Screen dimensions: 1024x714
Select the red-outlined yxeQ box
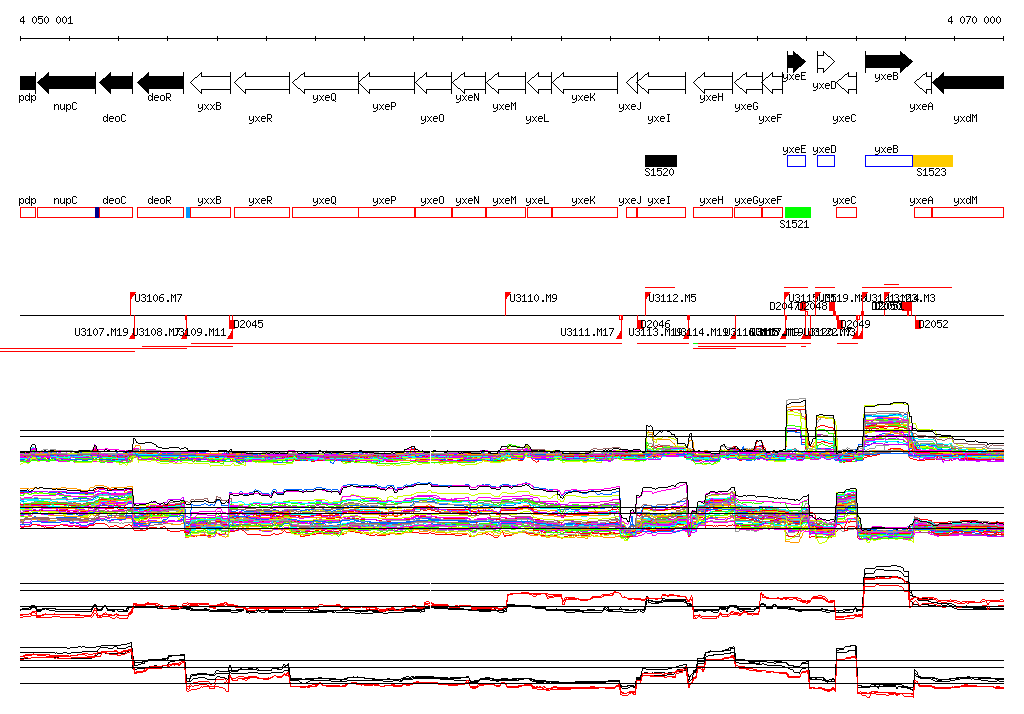point(325,212)
